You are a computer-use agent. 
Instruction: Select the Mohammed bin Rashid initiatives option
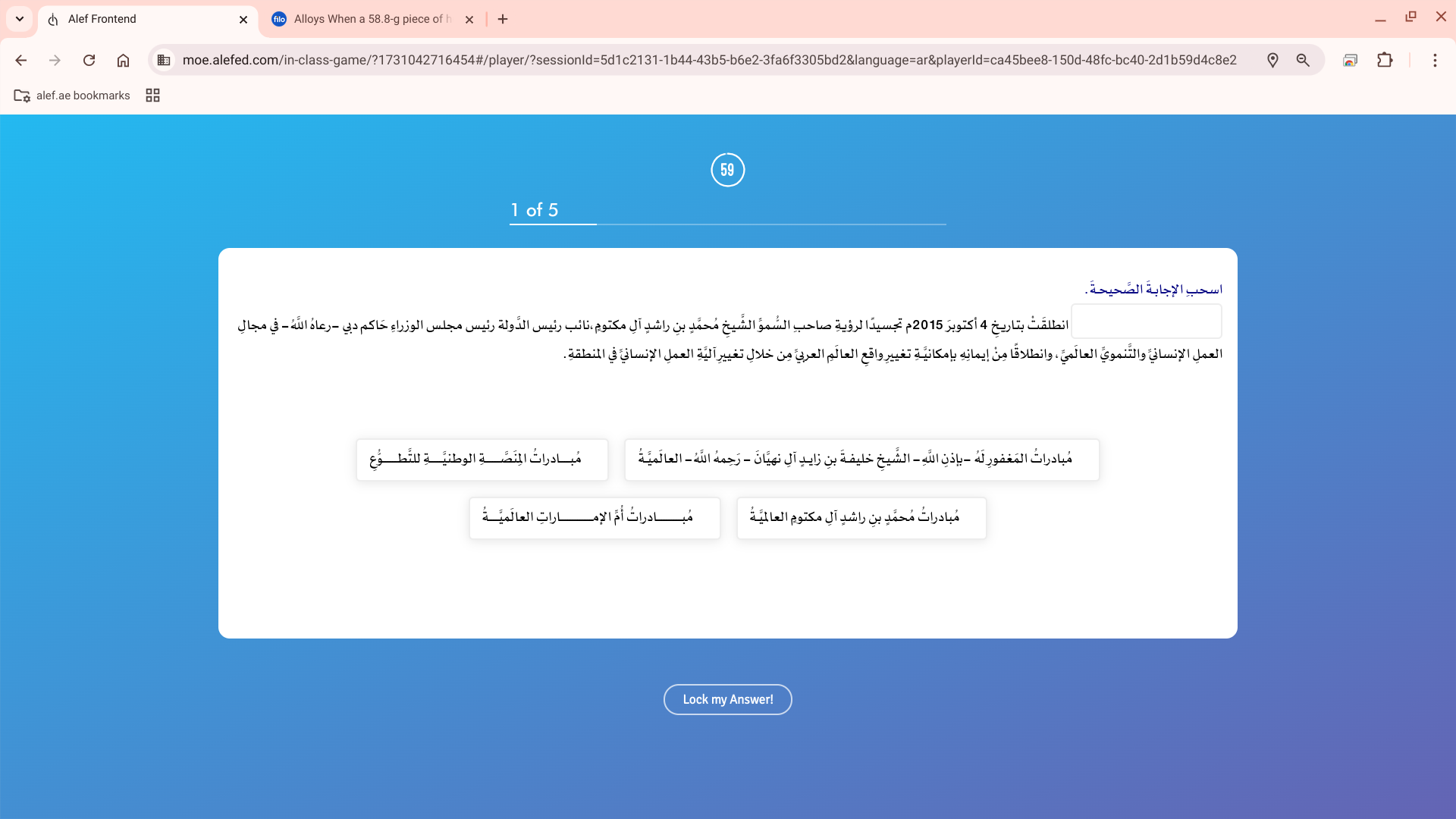click(861, 518)
